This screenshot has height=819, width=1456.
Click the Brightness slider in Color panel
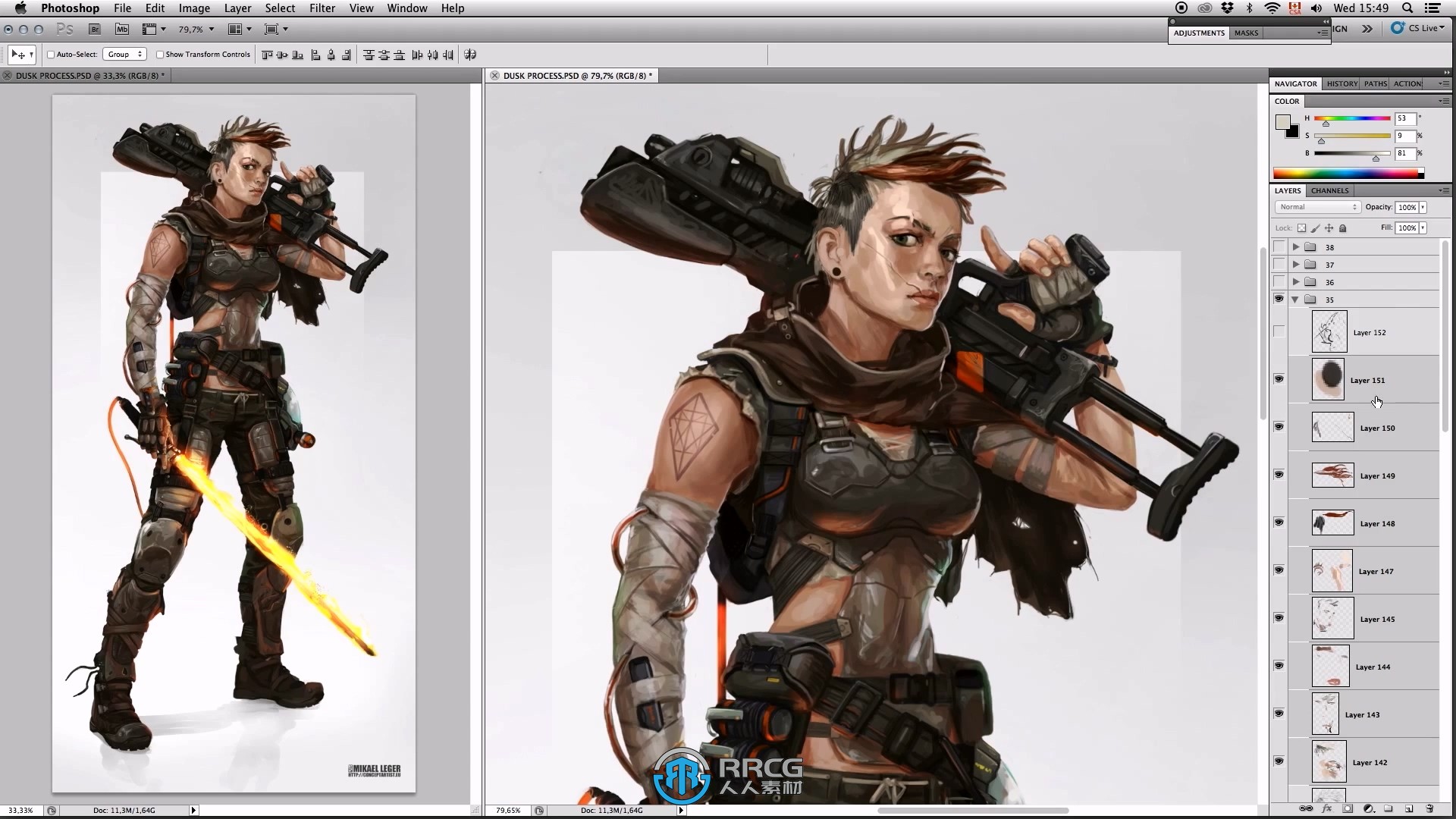[1351, 153]
